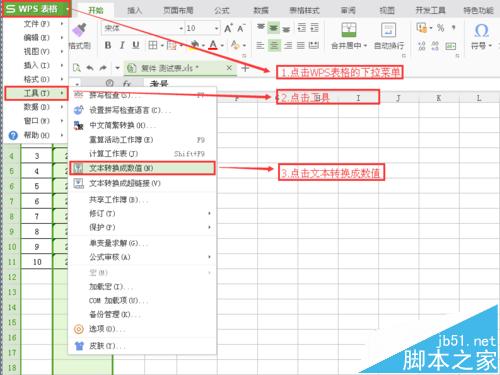Apply Bold formatting with the B icon

(x=108, y=45)
